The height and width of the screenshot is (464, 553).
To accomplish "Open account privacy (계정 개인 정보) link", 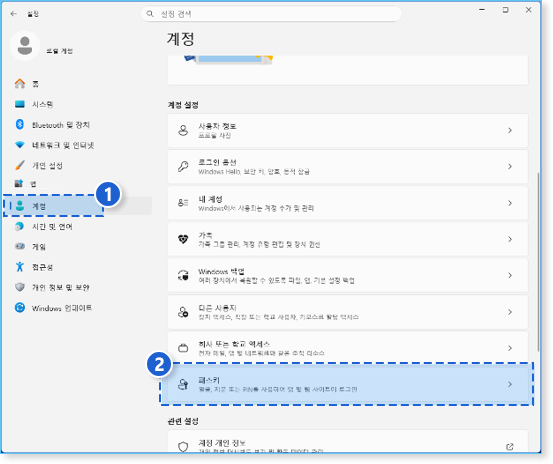I will tap(347, 441).
